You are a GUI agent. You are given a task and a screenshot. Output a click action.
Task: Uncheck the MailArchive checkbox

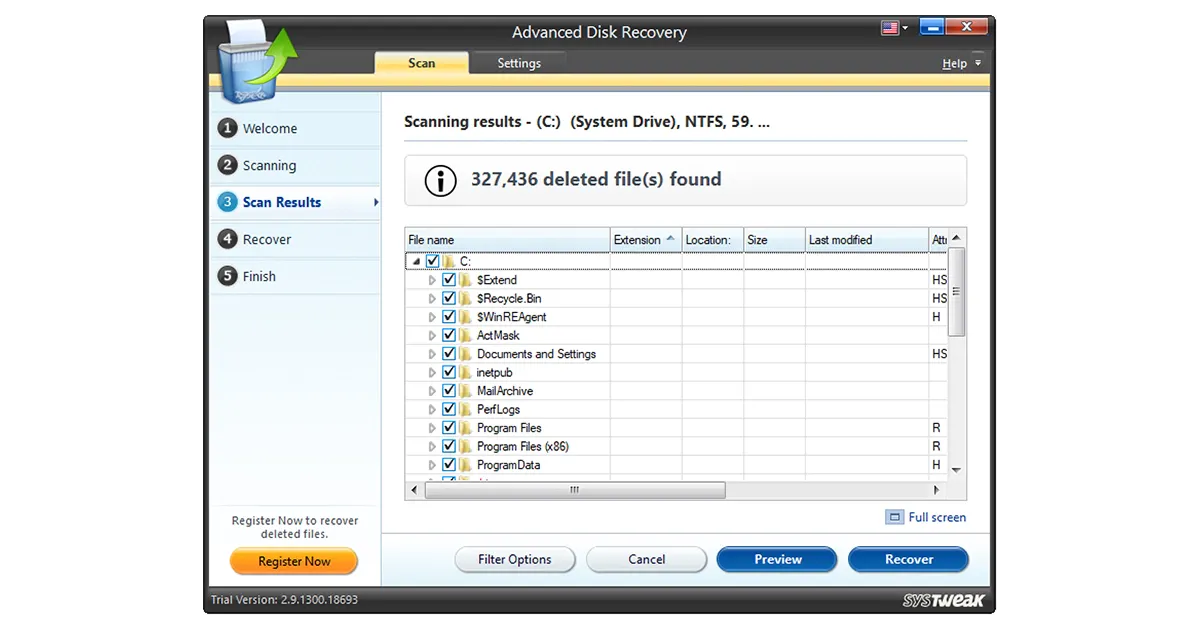tap(449, 391)
